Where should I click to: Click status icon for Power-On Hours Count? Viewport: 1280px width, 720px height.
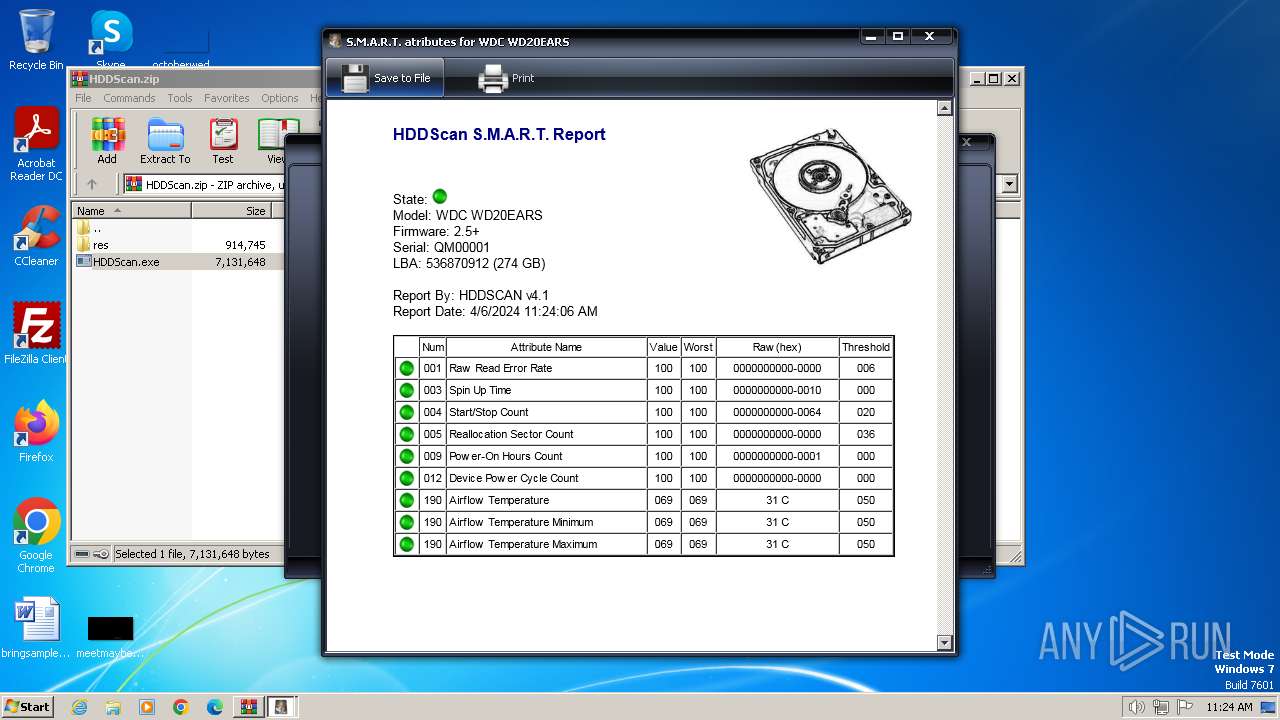[x=406, y=456]
